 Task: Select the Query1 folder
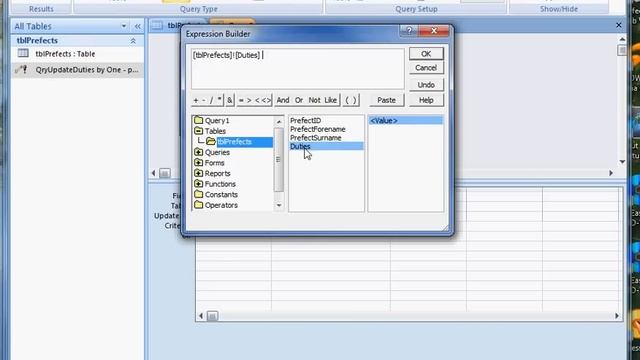[x=217, y=120]
